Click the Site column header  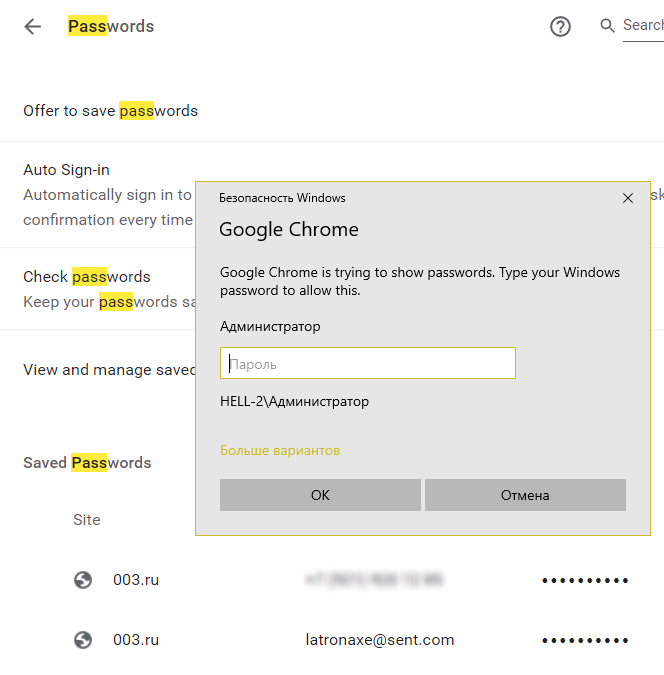87,520
